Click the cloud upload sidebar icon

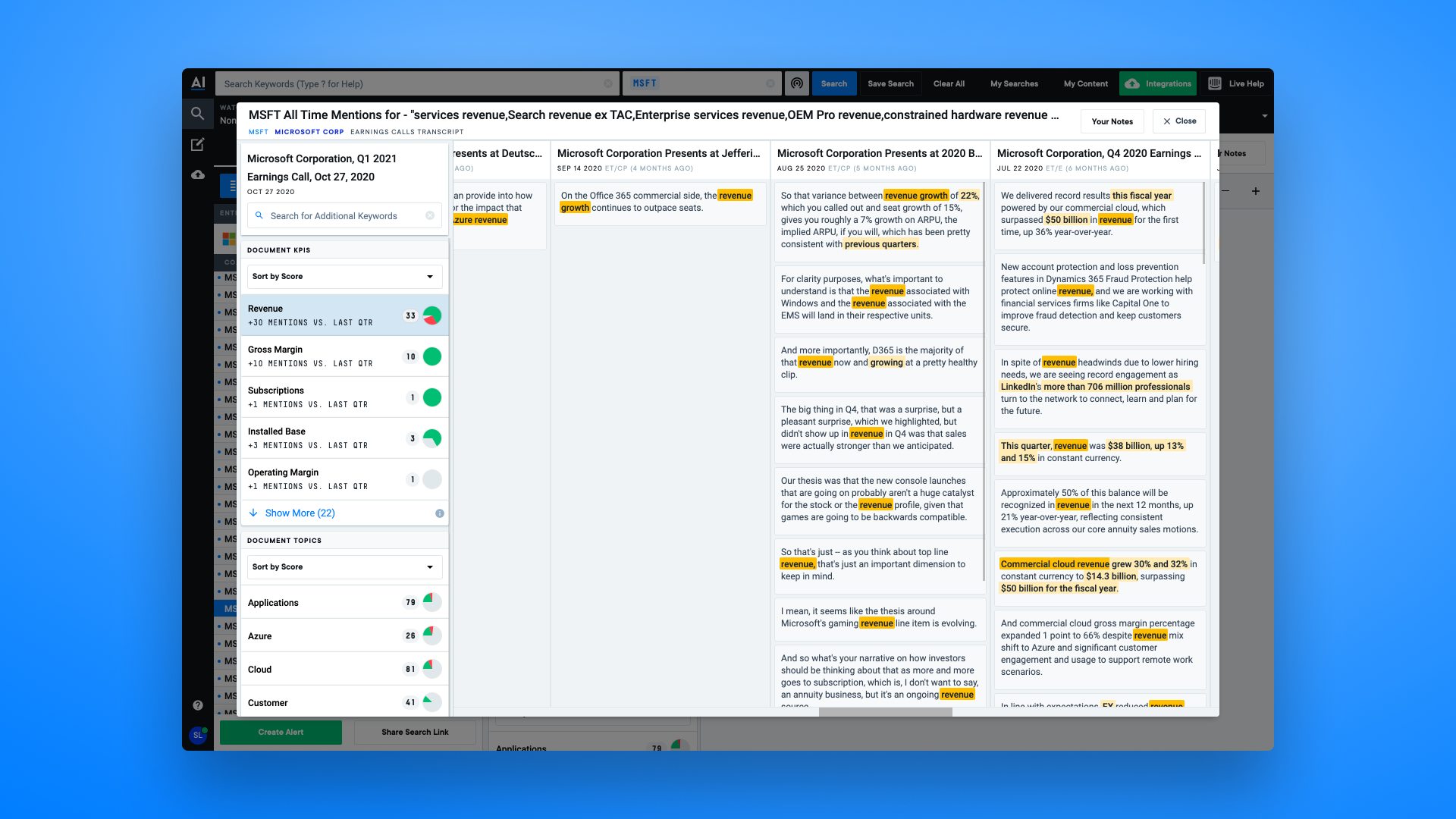197,174
